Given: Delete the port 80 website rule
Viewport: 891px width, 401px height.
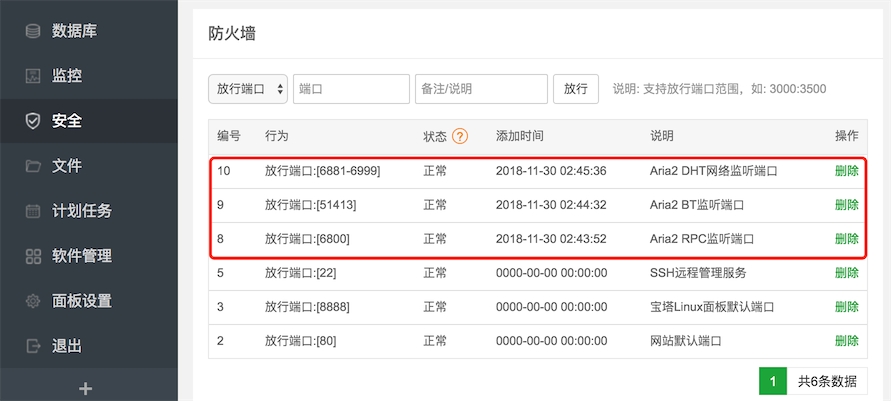Looking at the screenshot, I should click(x=847, y=341).
